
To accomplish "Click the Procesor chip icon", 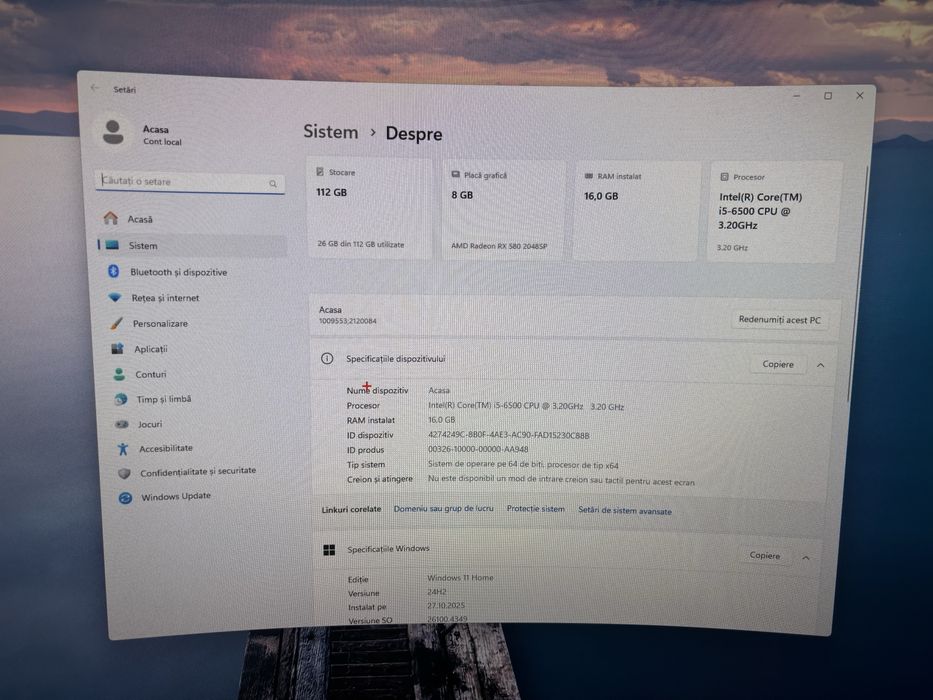I will [724, 177].
